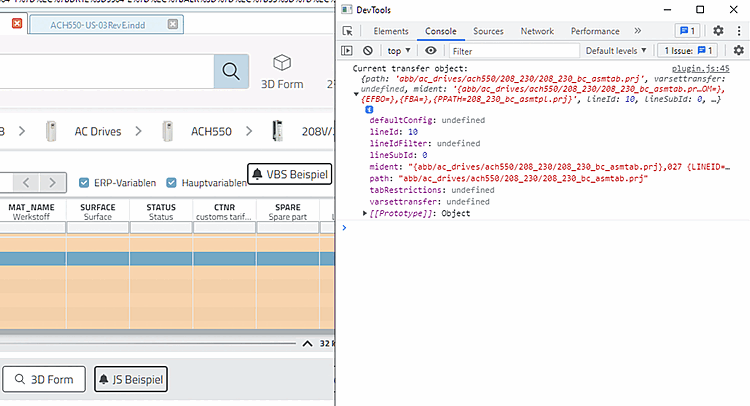This screenshot has height=406, width=750.
Task: Click the bottom 3D Form button
Action: click(x=44, y=379)
